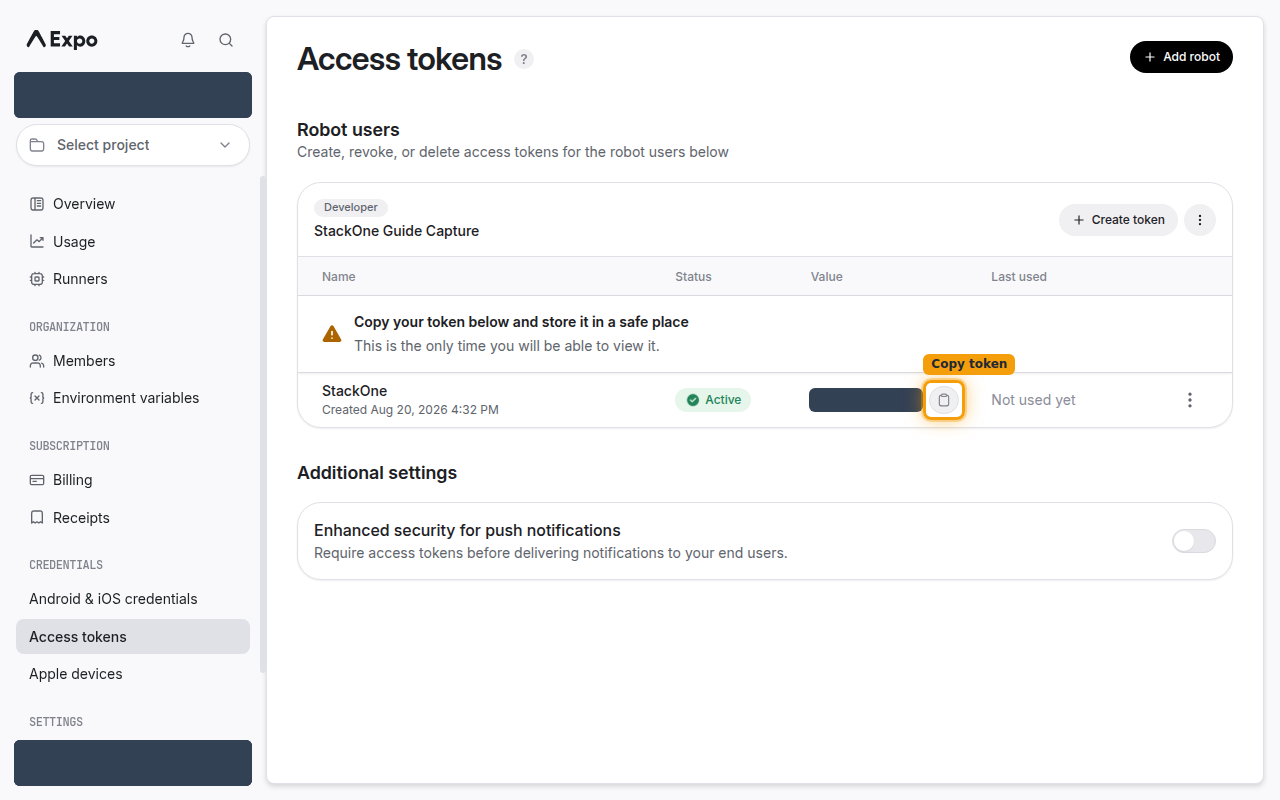The image size is (1280, 800).
Task: Click the Copy your token below warning text
Action: pyautogui.click(x=521, y=322)
